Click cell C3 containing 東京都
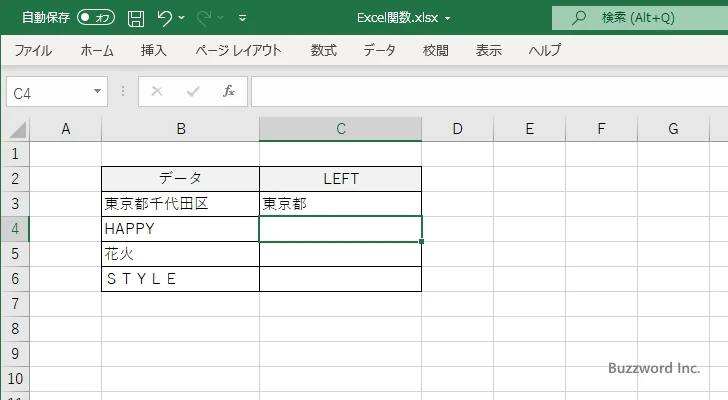Viewport: 728px width, 400px height. [341, 204]
